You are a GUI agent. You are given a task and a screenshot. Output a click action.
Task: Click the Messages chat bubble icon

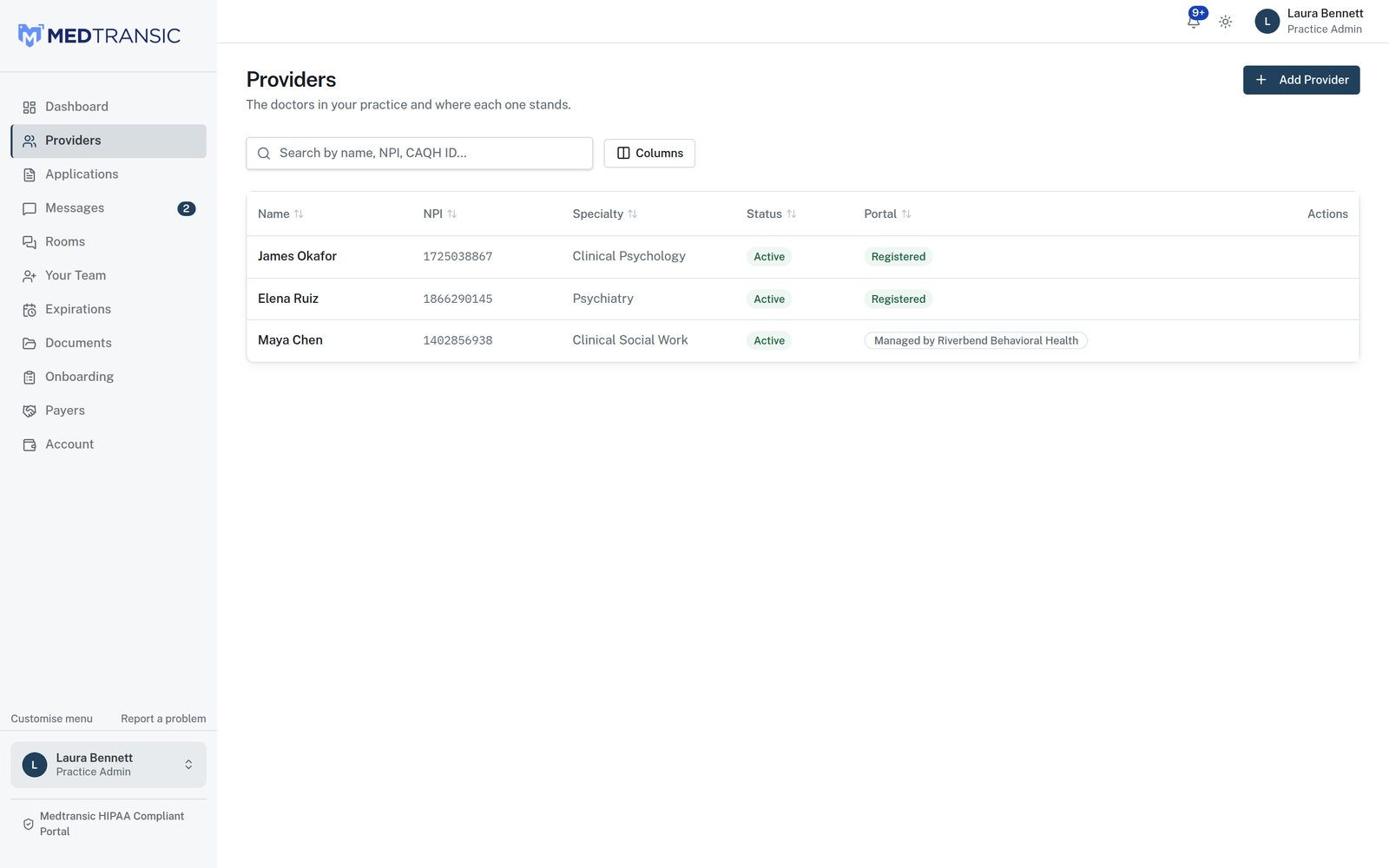click(30, 208)
